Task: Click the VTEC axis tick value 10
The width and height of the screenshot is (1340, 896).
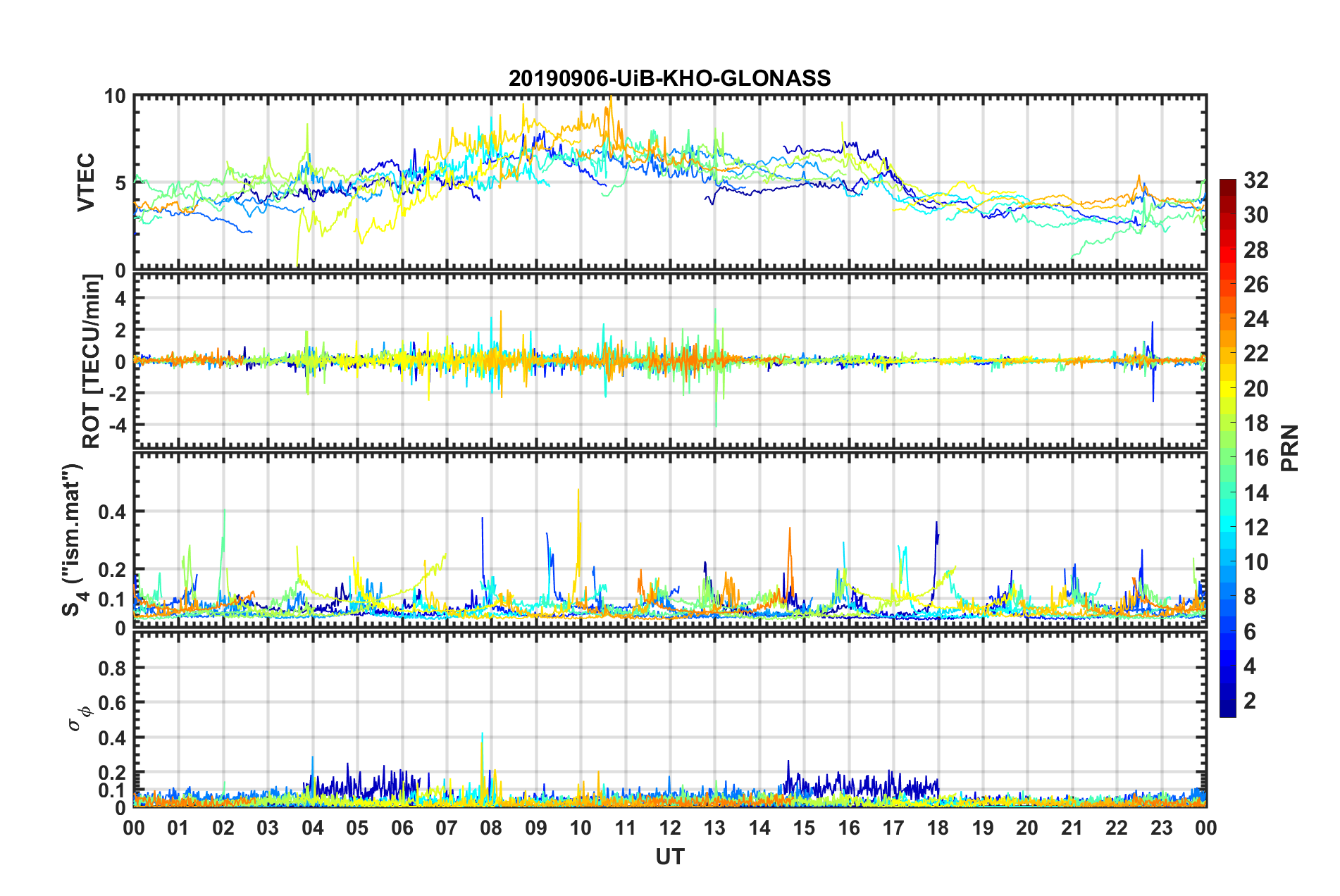Action: pos(115,96)
